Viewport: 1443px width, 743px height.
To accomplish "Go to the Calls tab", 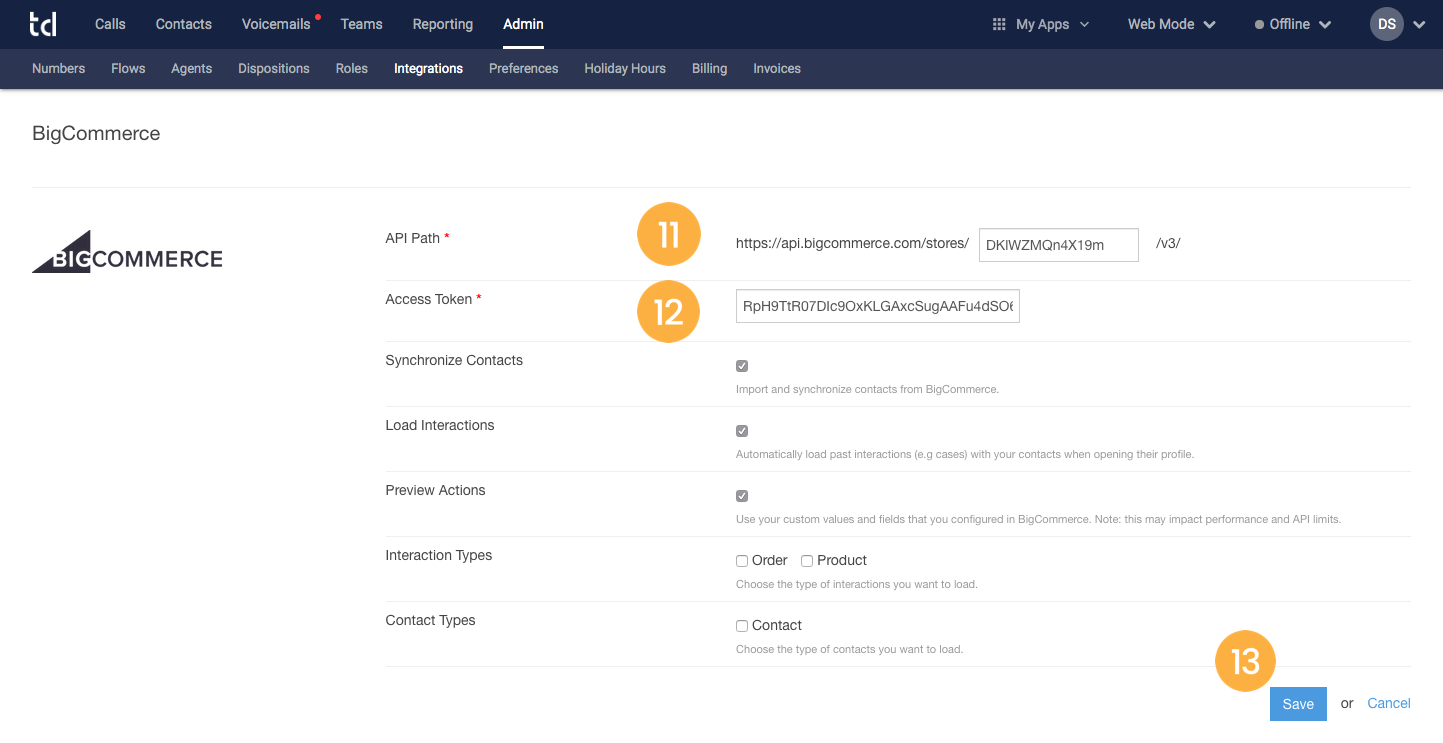I will [110, 24].
